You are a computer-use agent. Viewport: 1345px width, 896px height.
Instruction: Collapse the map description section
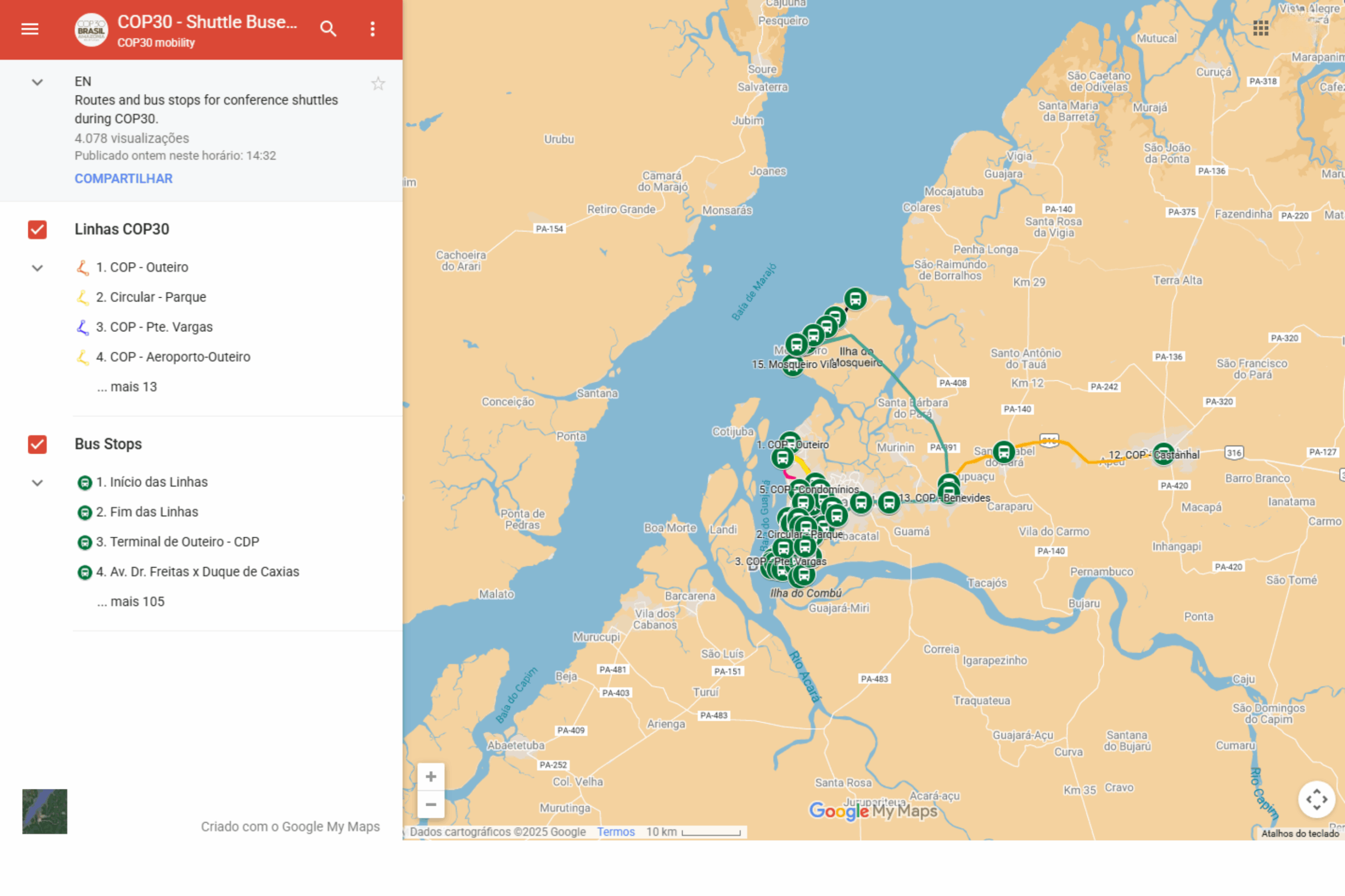tap(37, 82)
